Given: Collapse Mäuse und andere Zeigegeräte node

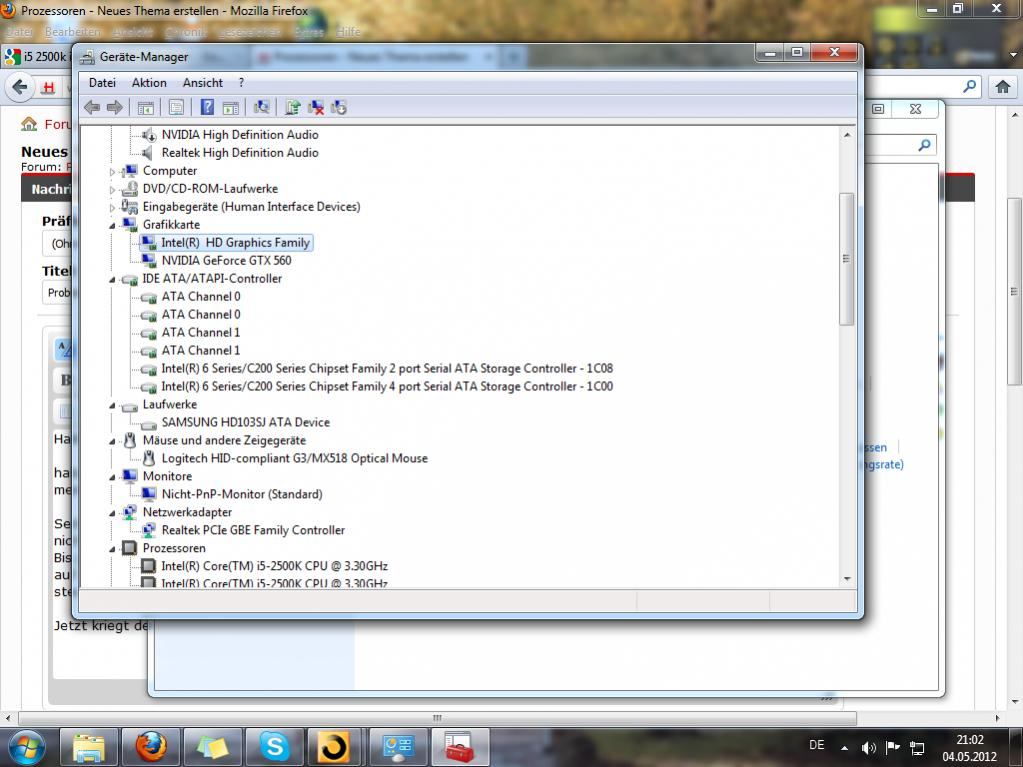Looking at the screenshot, I should tap(112, 442).
